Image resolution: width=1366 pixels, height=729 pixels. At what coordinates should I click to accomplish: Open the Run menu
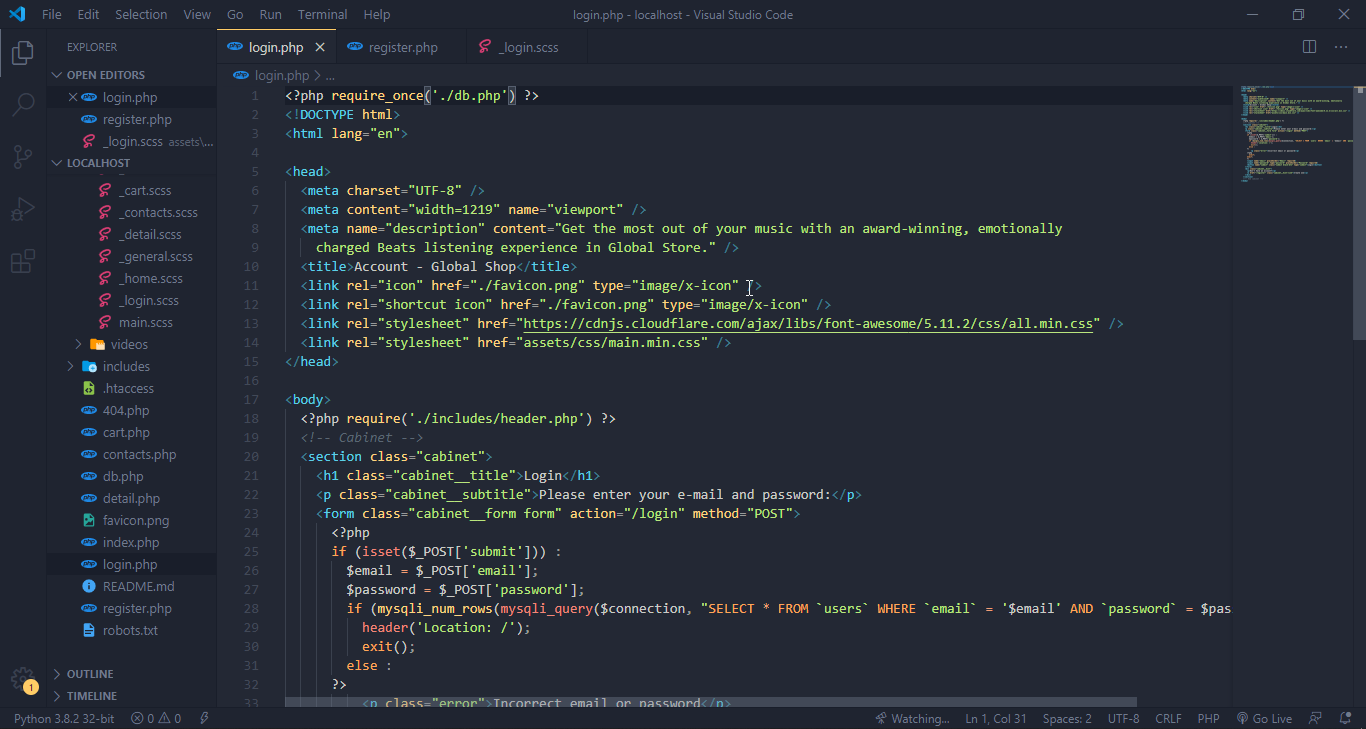pos(270,14)
